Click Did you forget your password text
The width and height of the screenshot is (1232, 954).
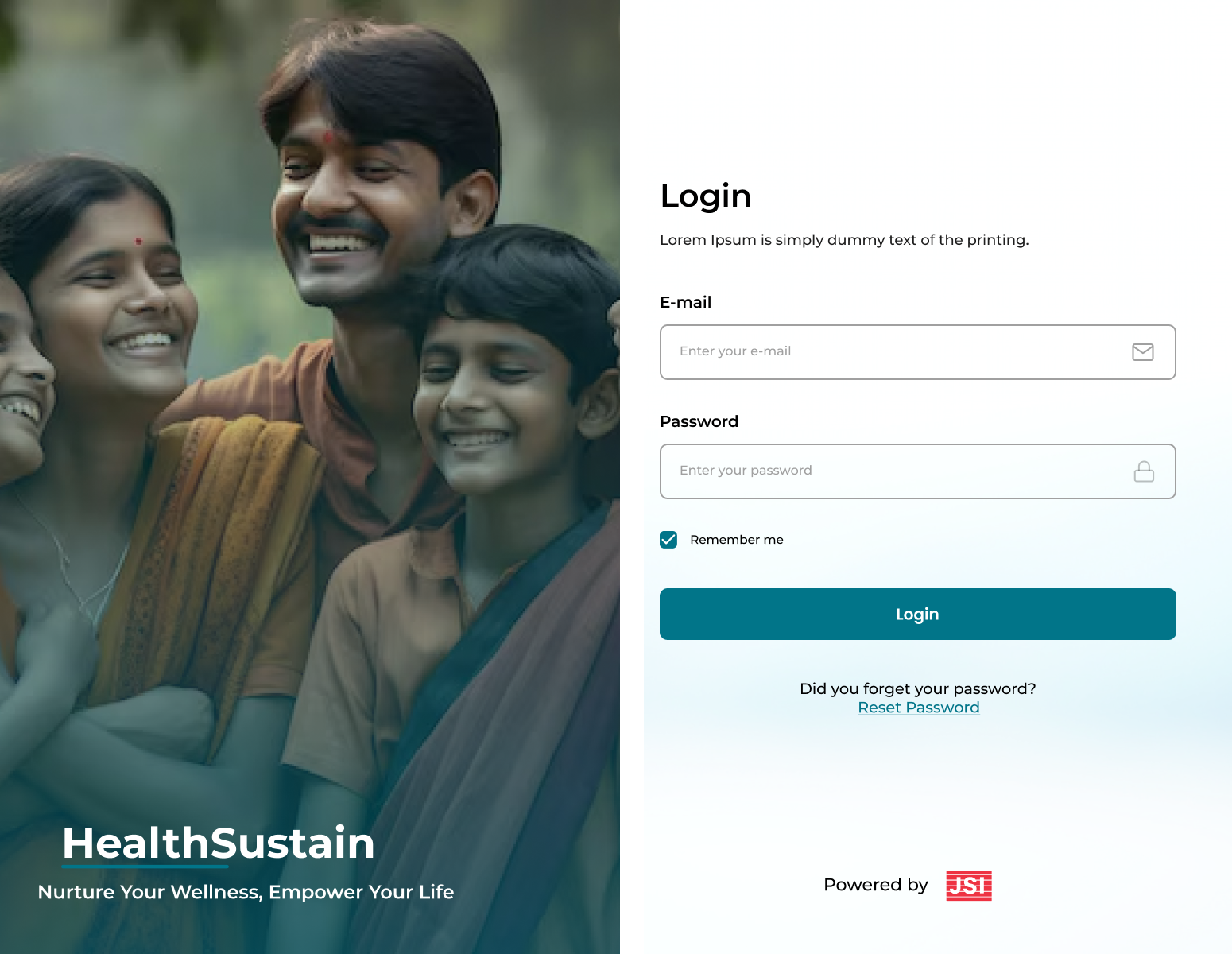[x=918, y=688]
